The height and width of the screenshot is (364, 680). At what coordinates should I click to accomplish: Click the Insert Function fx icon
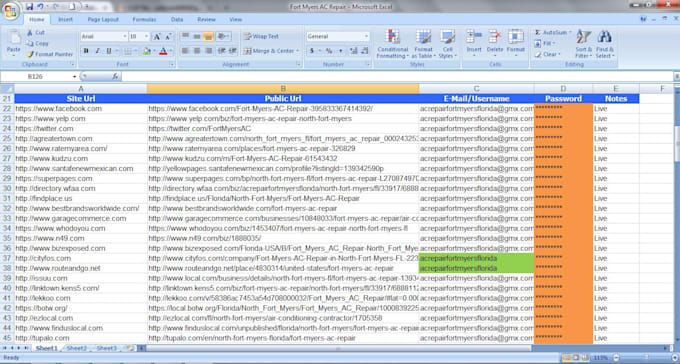115,76
